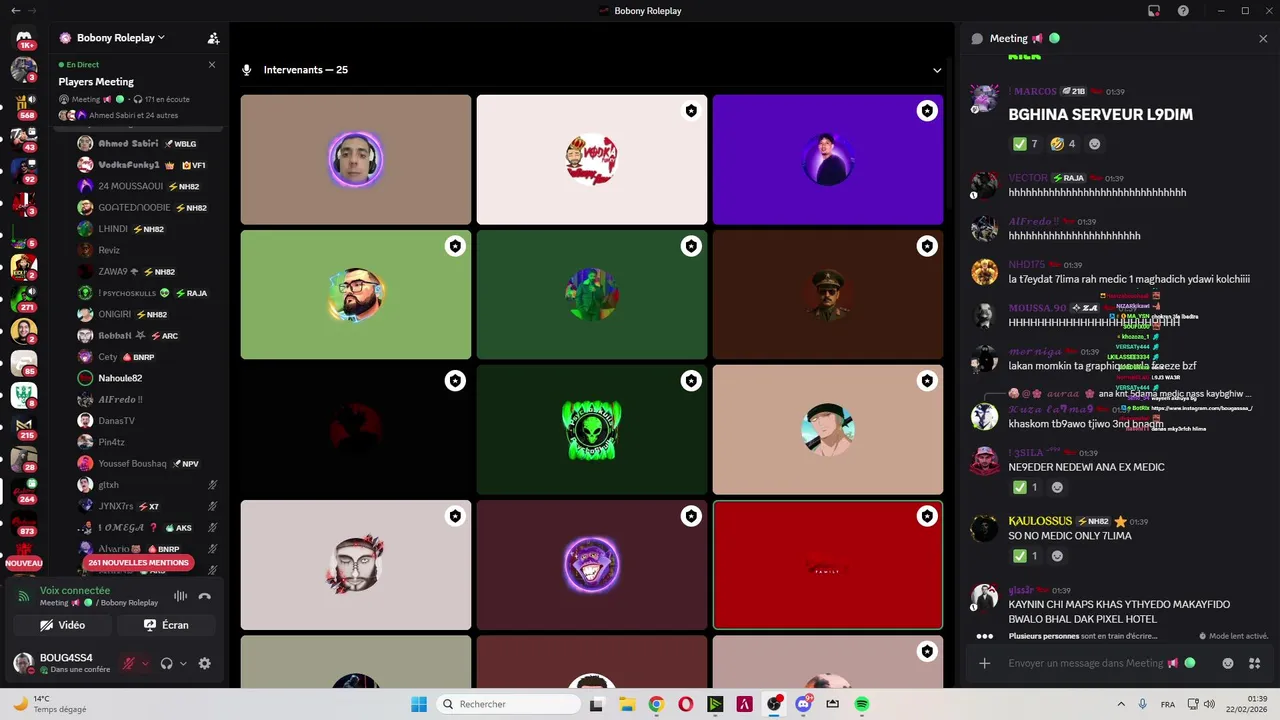1280x720 pixels.
Task: Open Google Chrome from the taskbar
Action: (x=656, y=704)
